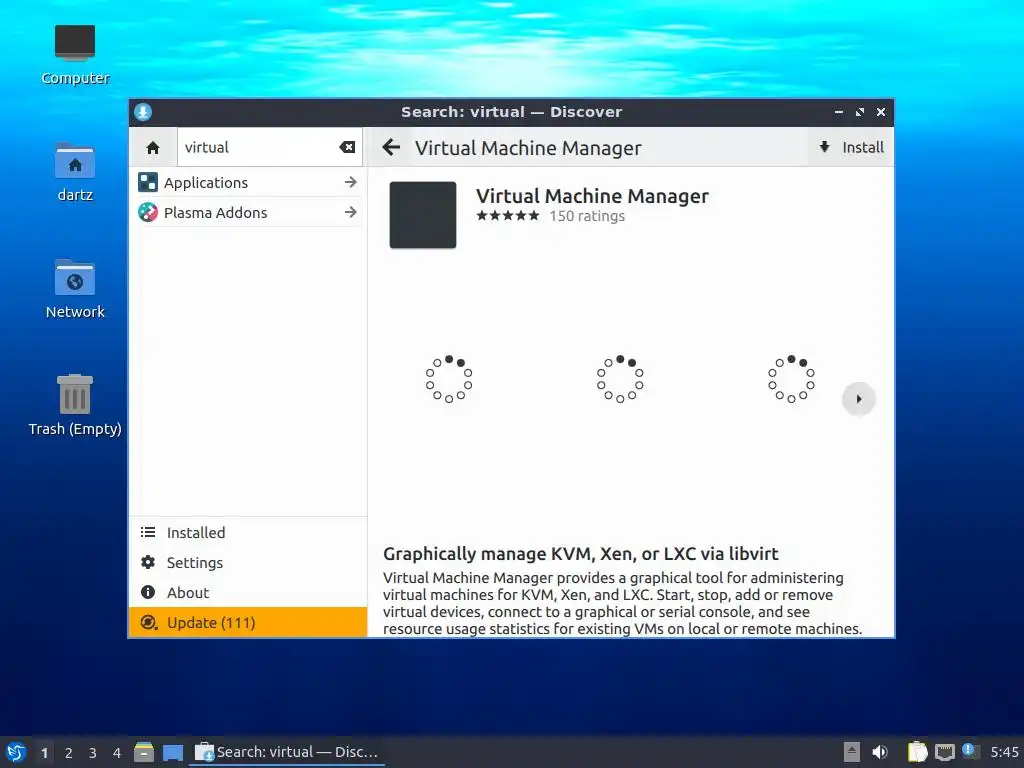Click the third loading screenshot placeholder
This screenshot has height=768, width=1024.
pos(792,379)
